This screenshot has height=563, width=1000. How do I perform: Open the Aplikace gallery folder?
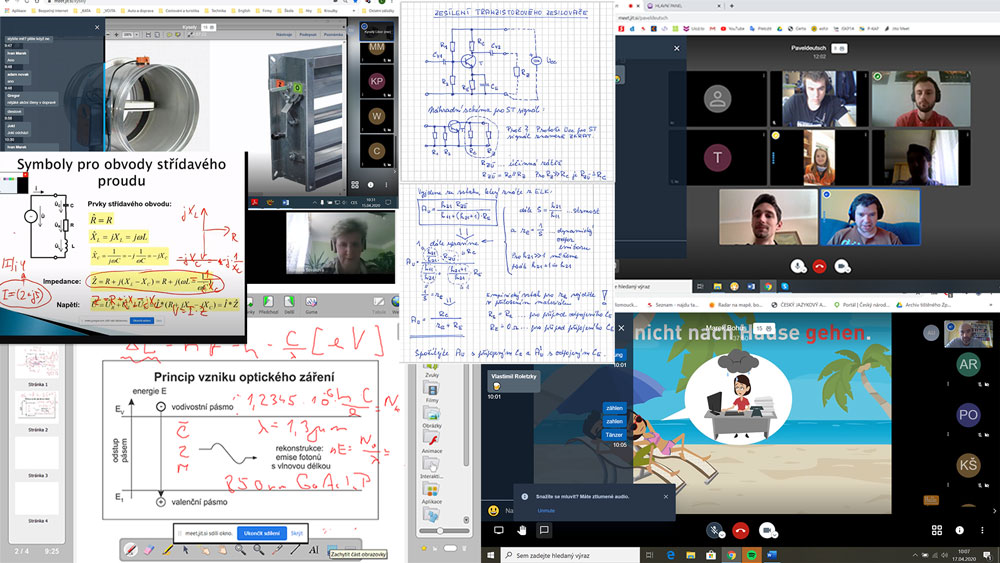(x=432, y=494)
